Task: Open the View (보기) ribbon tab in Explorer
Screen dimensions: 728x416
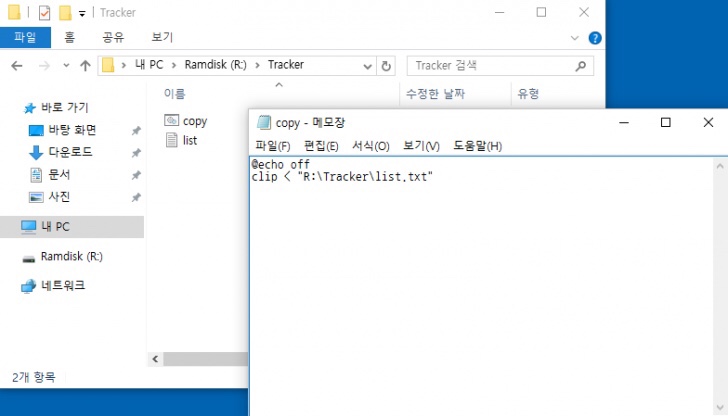Action: (162, 37)
